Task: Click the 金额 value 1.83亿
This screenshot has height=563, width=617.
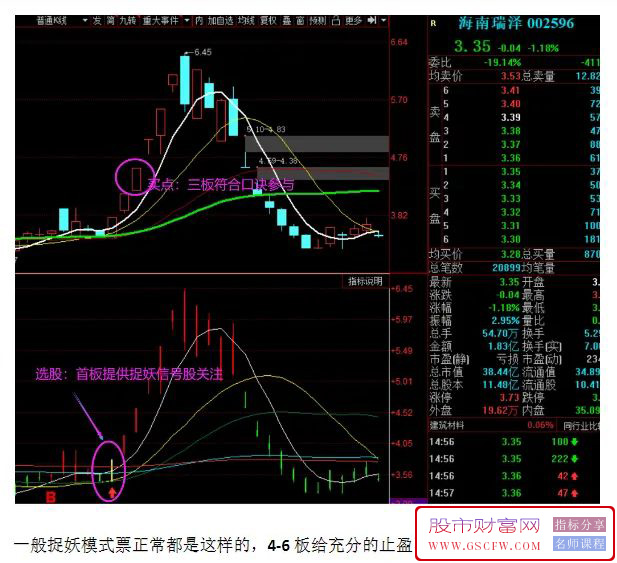Action: pyautogui.click(x=503, y=346)
